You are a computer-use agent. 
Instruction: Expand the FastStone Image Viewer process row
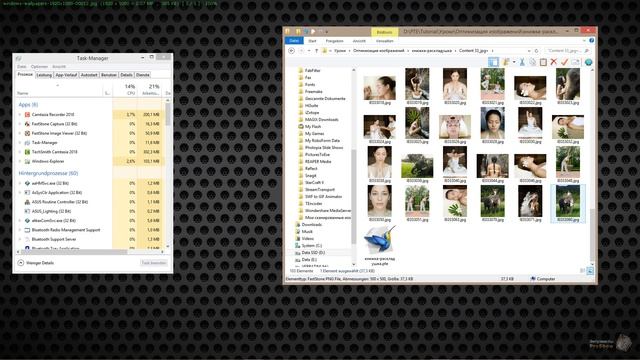click(x=20, y=133)
